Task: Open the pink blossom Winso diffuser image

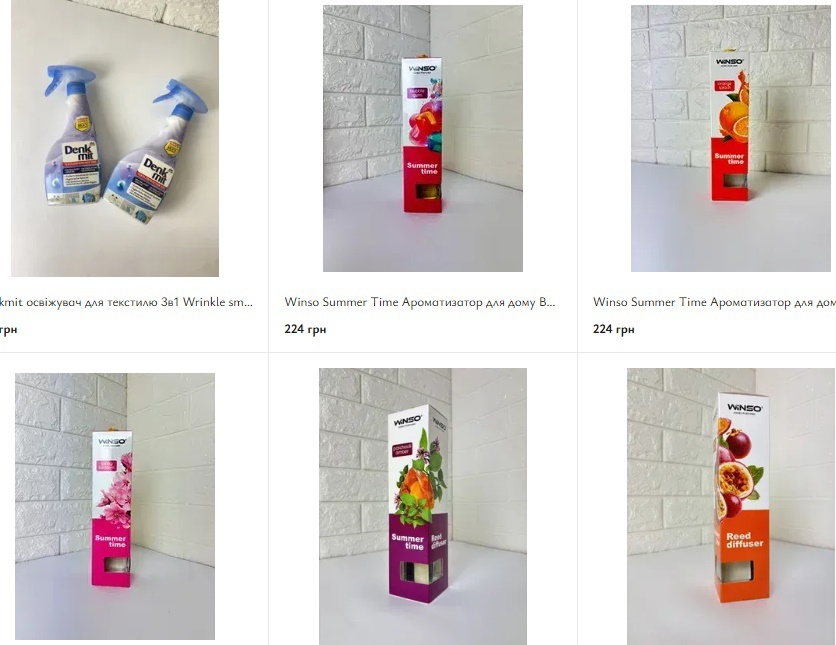Action: pos(115,506)
